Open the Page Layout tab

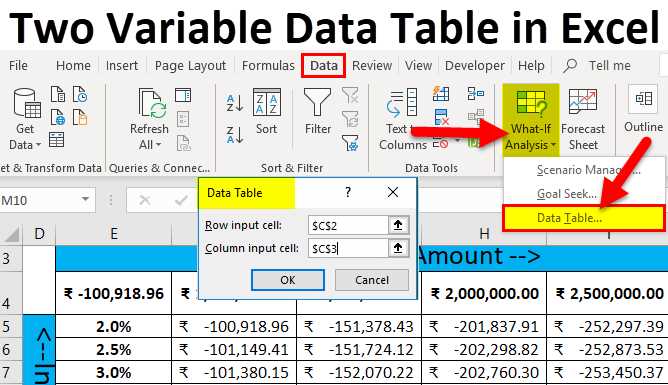pos(190,66)
